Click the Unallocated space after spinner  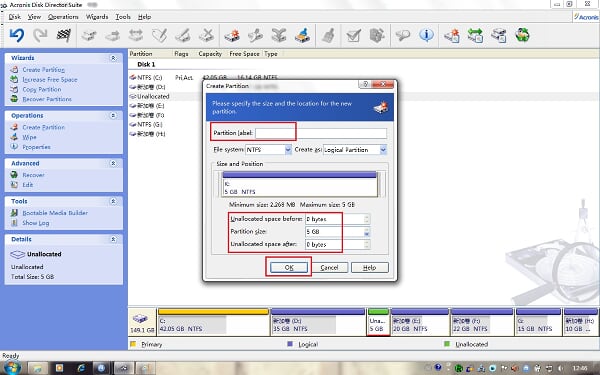(x=367, y=244)
